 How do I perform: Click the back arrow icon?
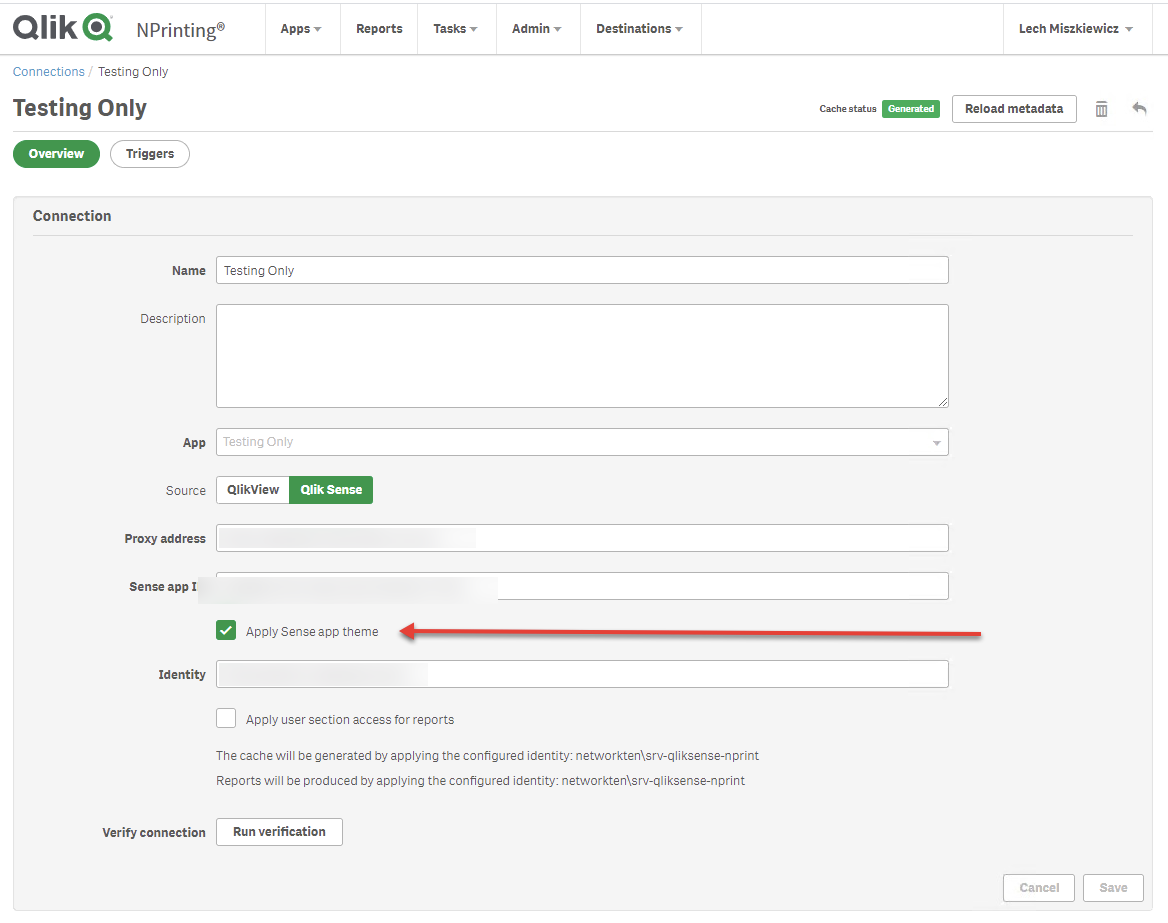click(1139, 109)
